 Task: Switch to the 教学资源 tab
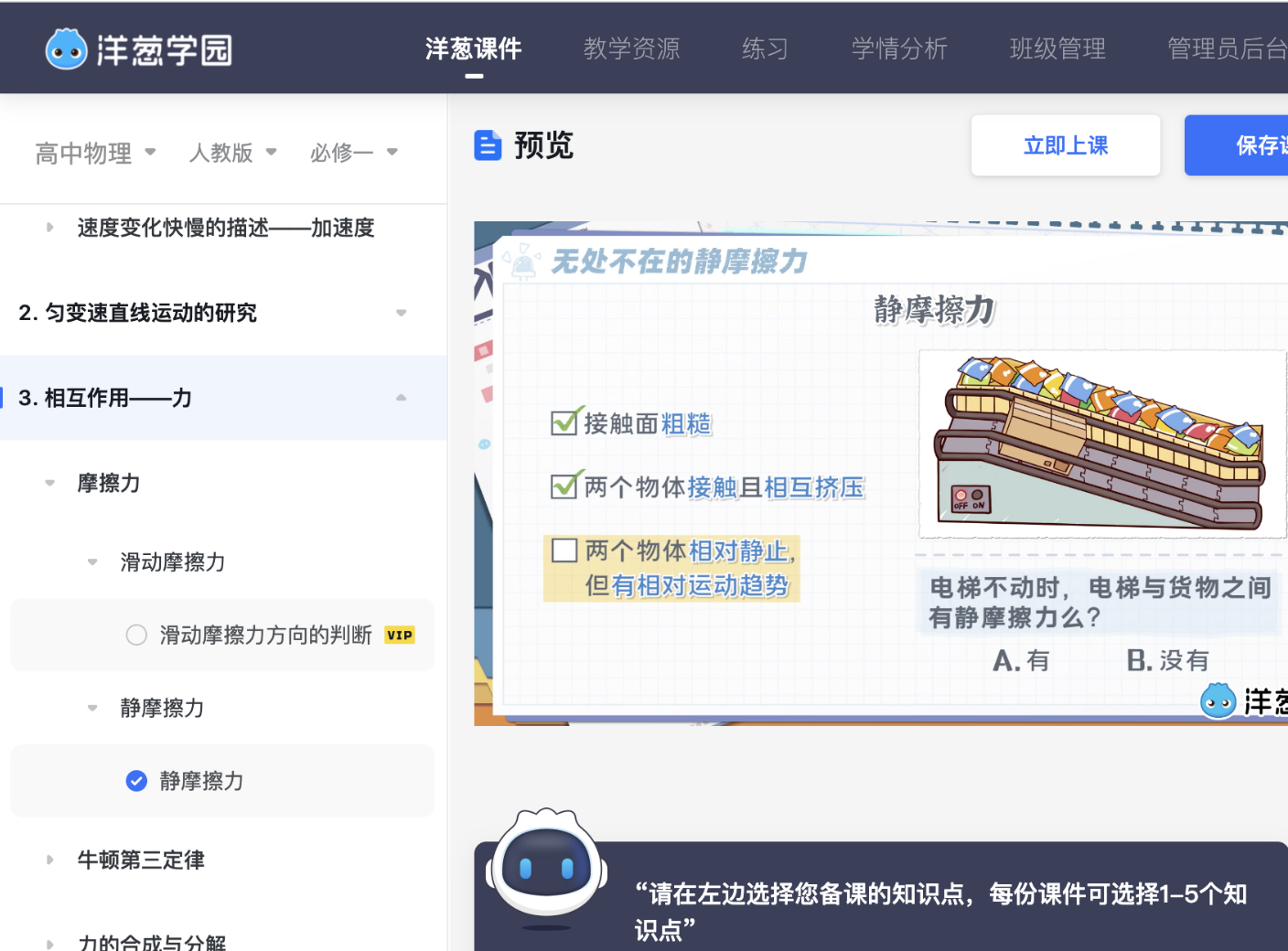pyautogui.click(x=631, y=48)
